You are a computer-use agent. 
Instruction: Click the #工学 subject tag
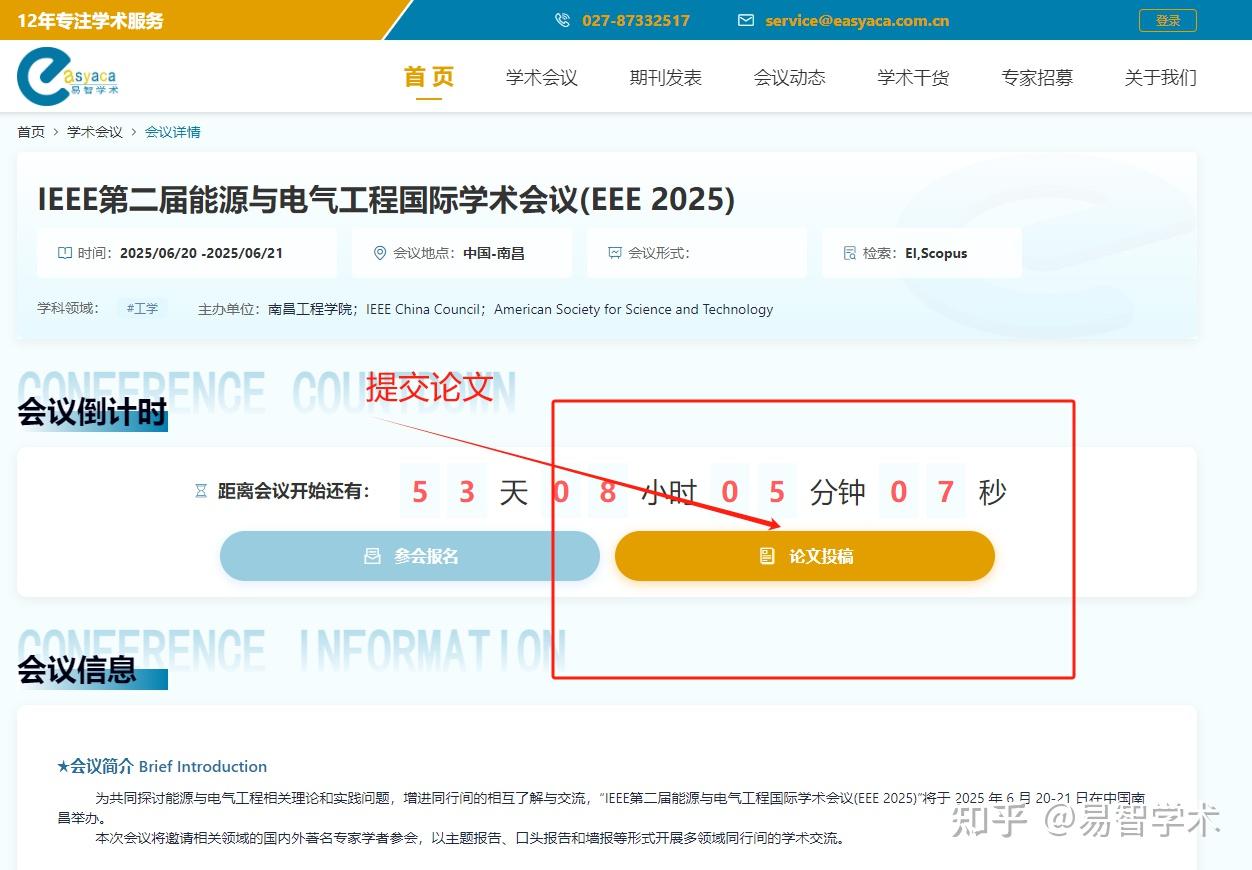click(142, 308)
